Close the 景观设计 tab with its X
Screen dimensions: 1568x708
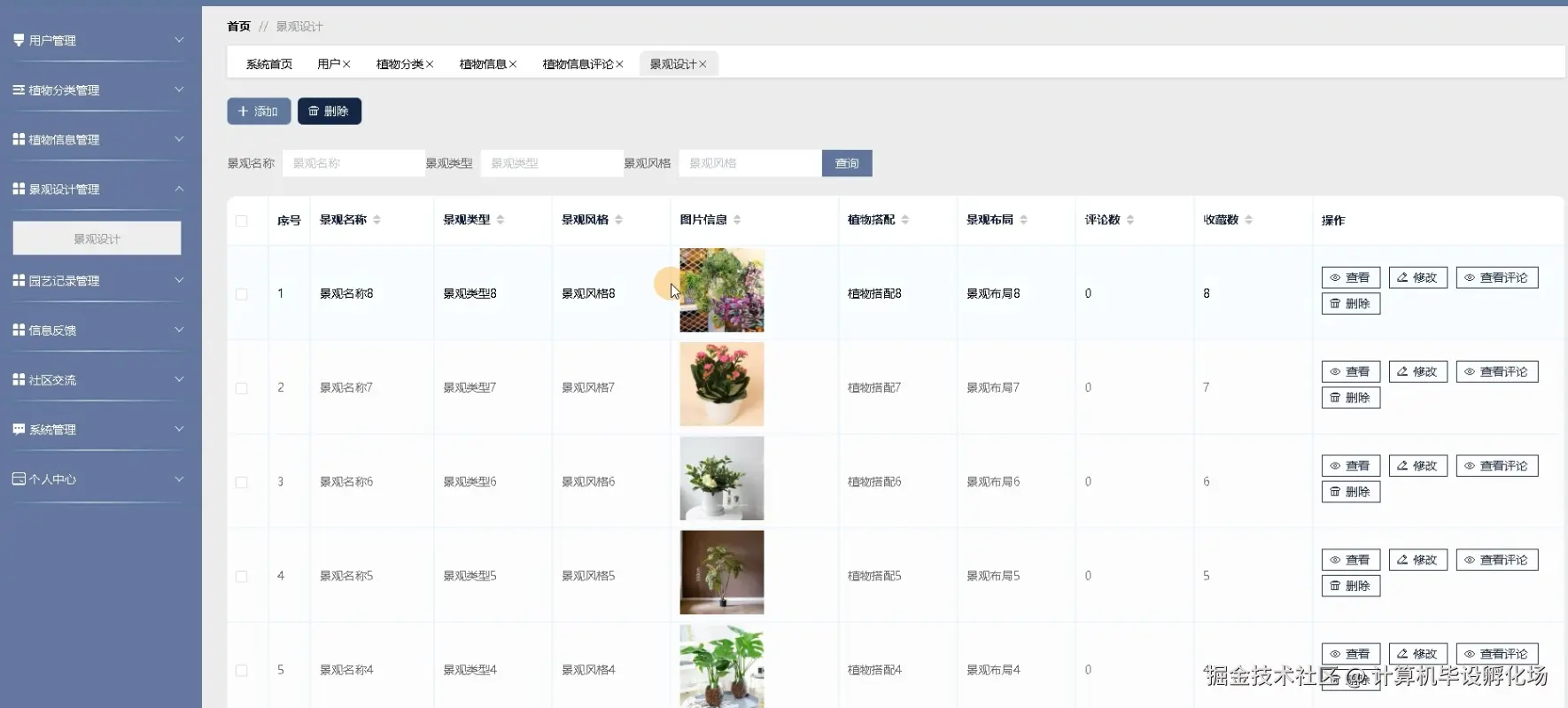click(x=702, y=64)
